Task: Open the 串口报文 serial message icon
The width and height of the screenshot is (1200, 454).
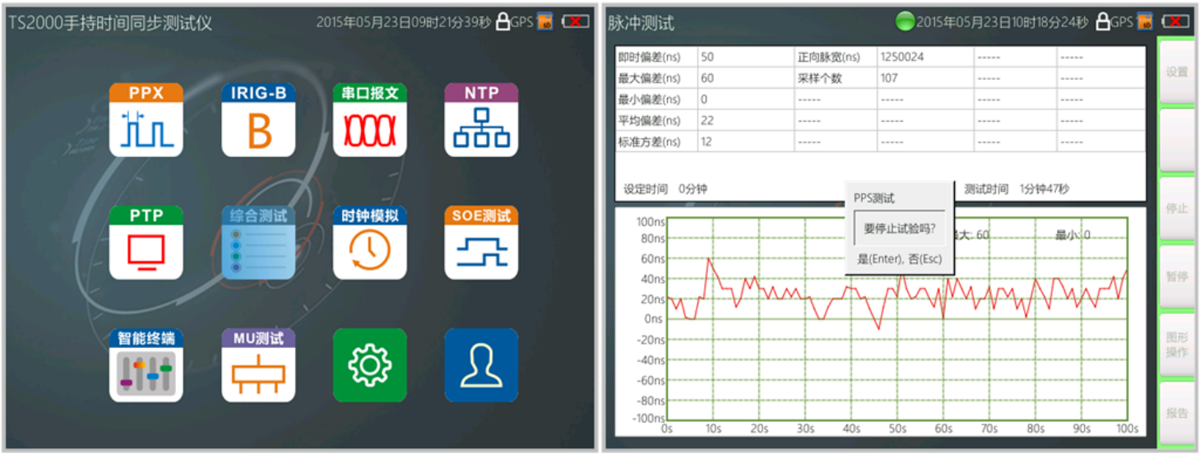Action: (x=370, y=120)
